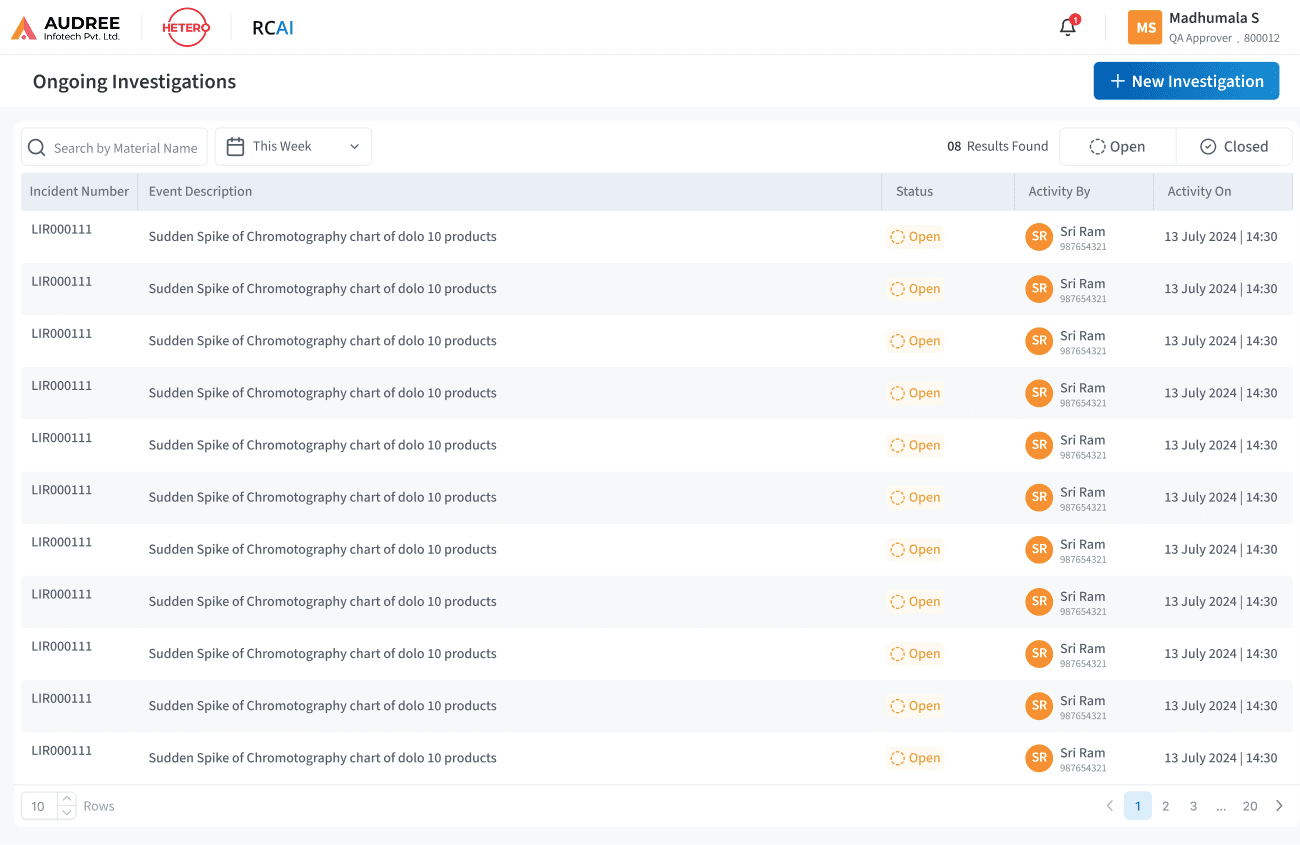Increase rows per page with up arrow
1300x845 pixels.
(66, 799)
